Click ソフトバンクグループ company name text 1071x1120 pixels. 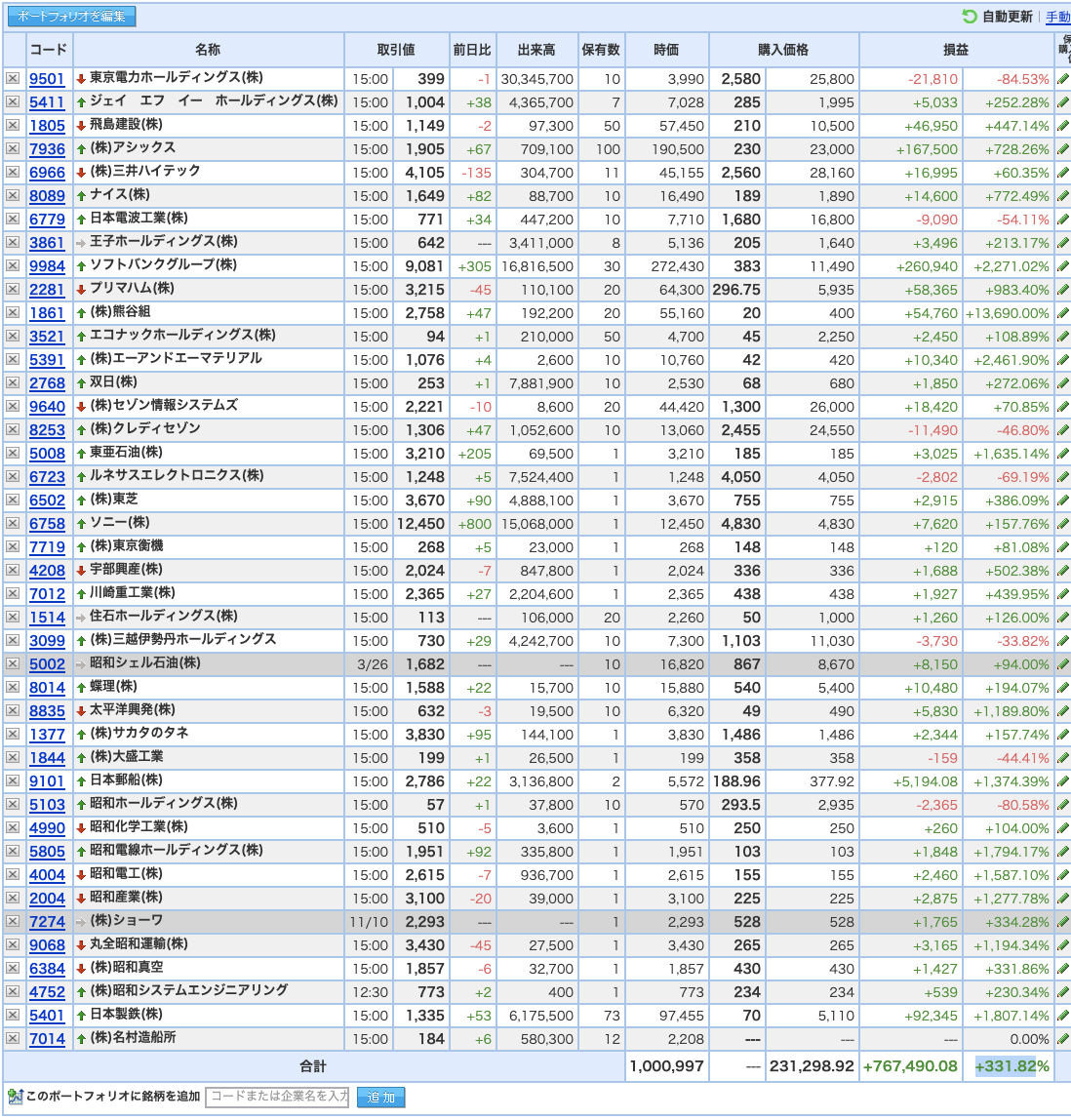point(164,265)
